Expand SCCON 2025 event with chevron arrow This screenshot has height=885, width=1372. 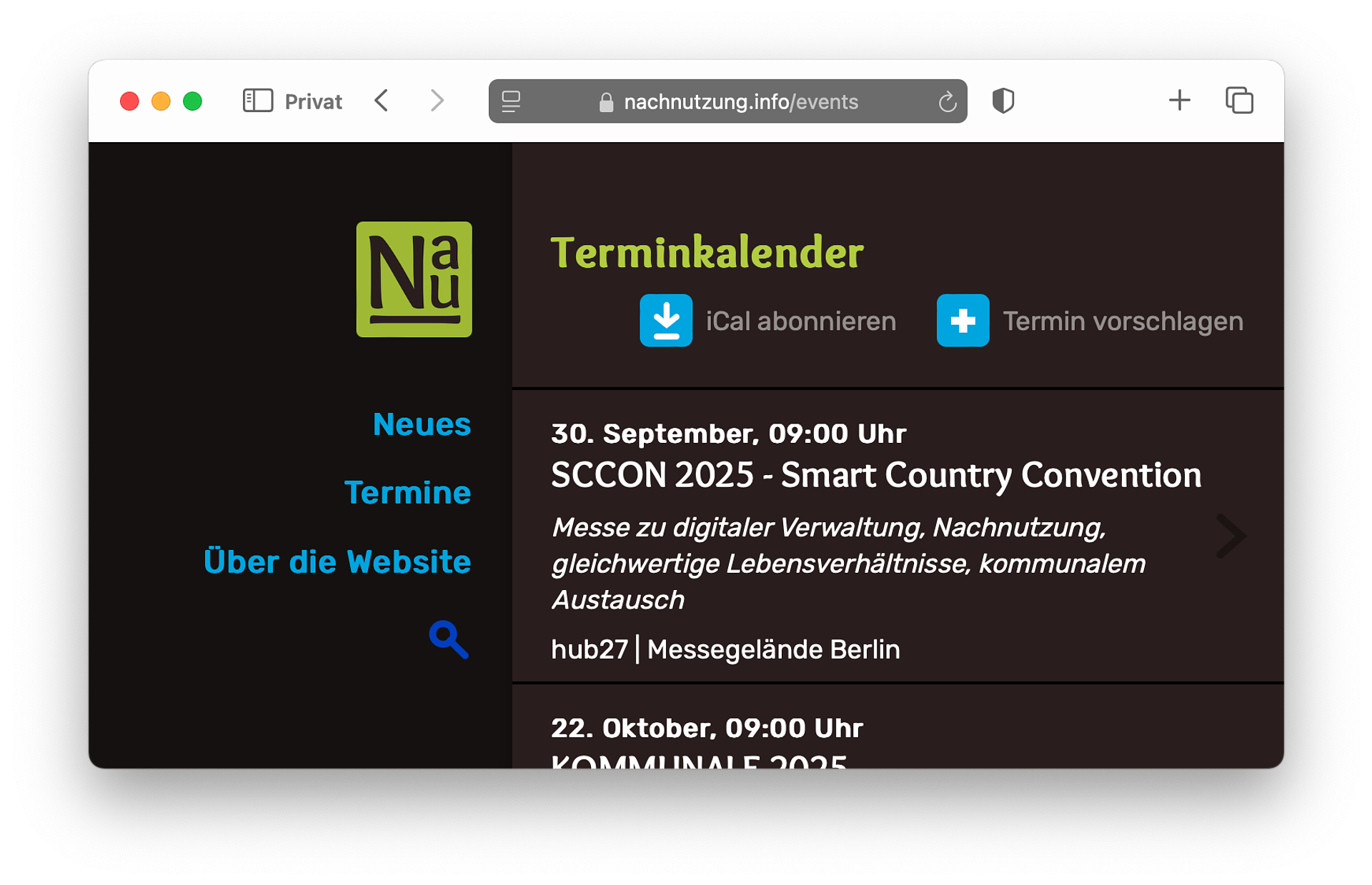pos(1231,536)
